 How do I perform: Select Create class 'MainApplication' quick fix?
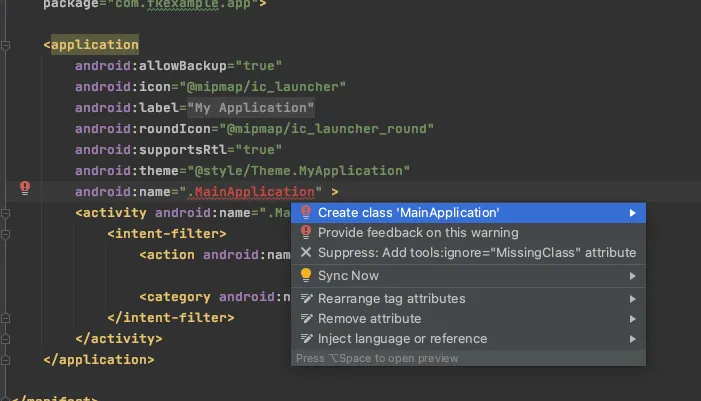point(468,213)
